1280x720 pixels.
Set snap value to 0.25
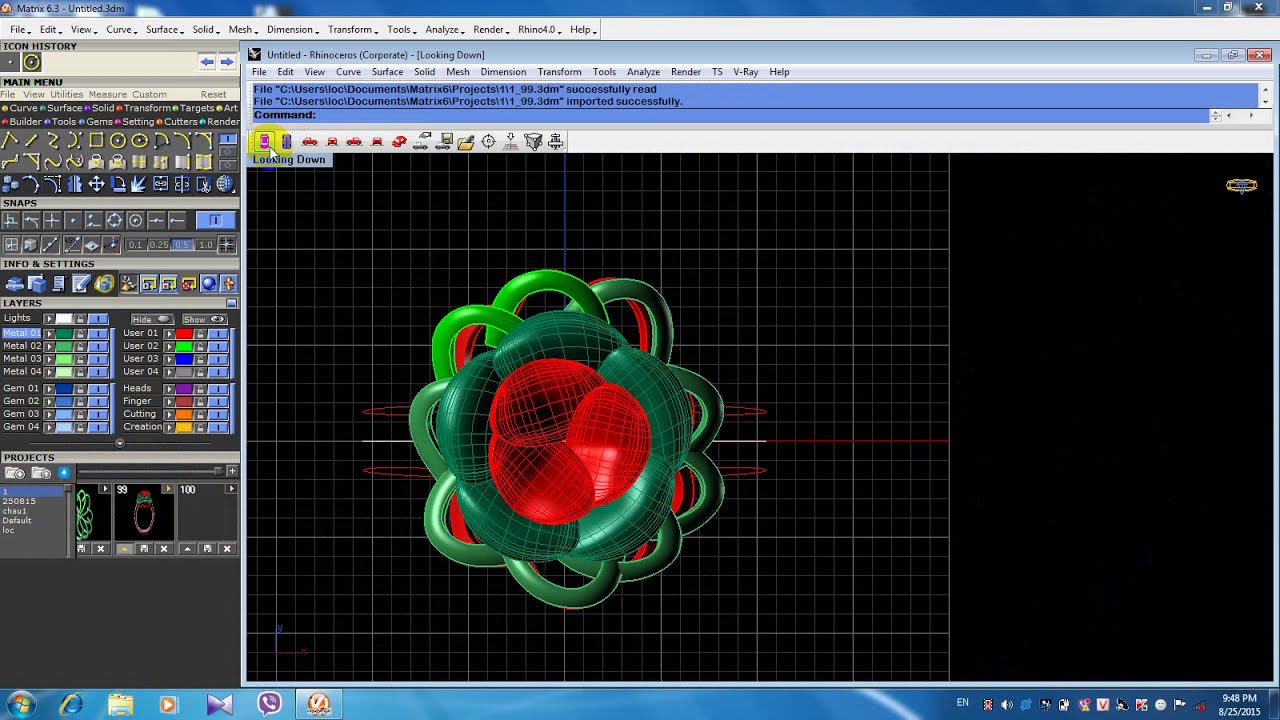pyautogui.click(x=159, y=244)
